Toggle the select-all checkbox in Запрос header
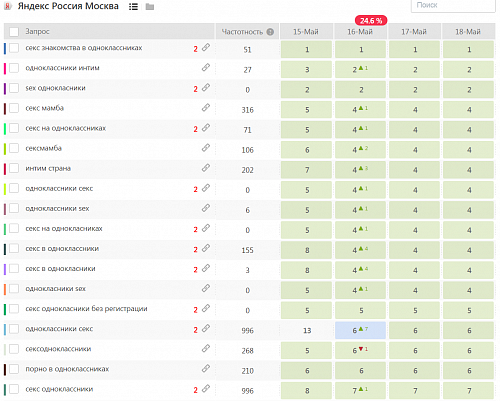This screenshot has height=401, width=500. tap(14, 32)
